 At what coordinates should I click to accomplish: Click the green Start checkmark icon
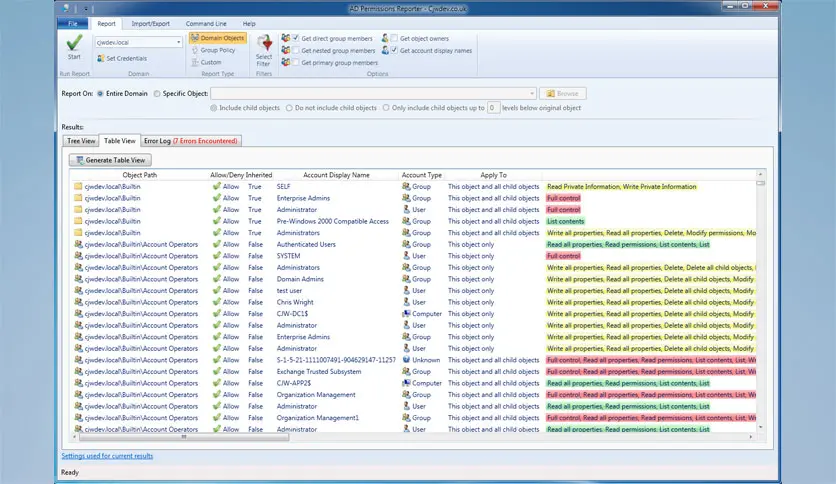click(74, 42)
